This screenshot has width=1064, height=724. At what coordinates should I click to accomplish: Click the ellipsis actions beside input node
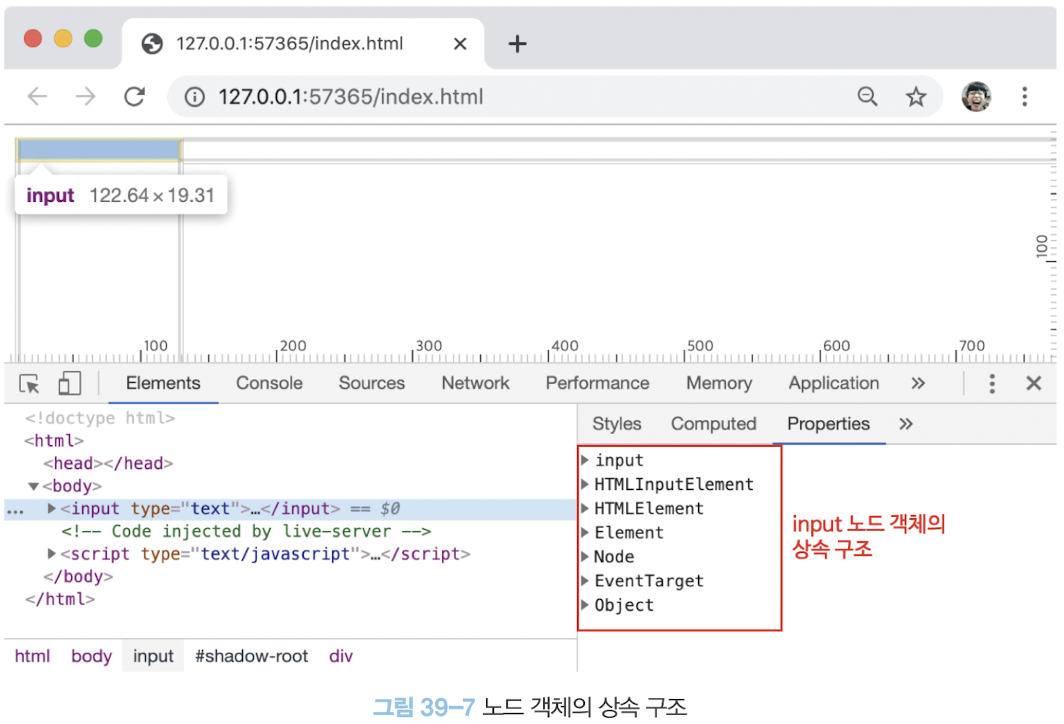(x=15, y=511)
